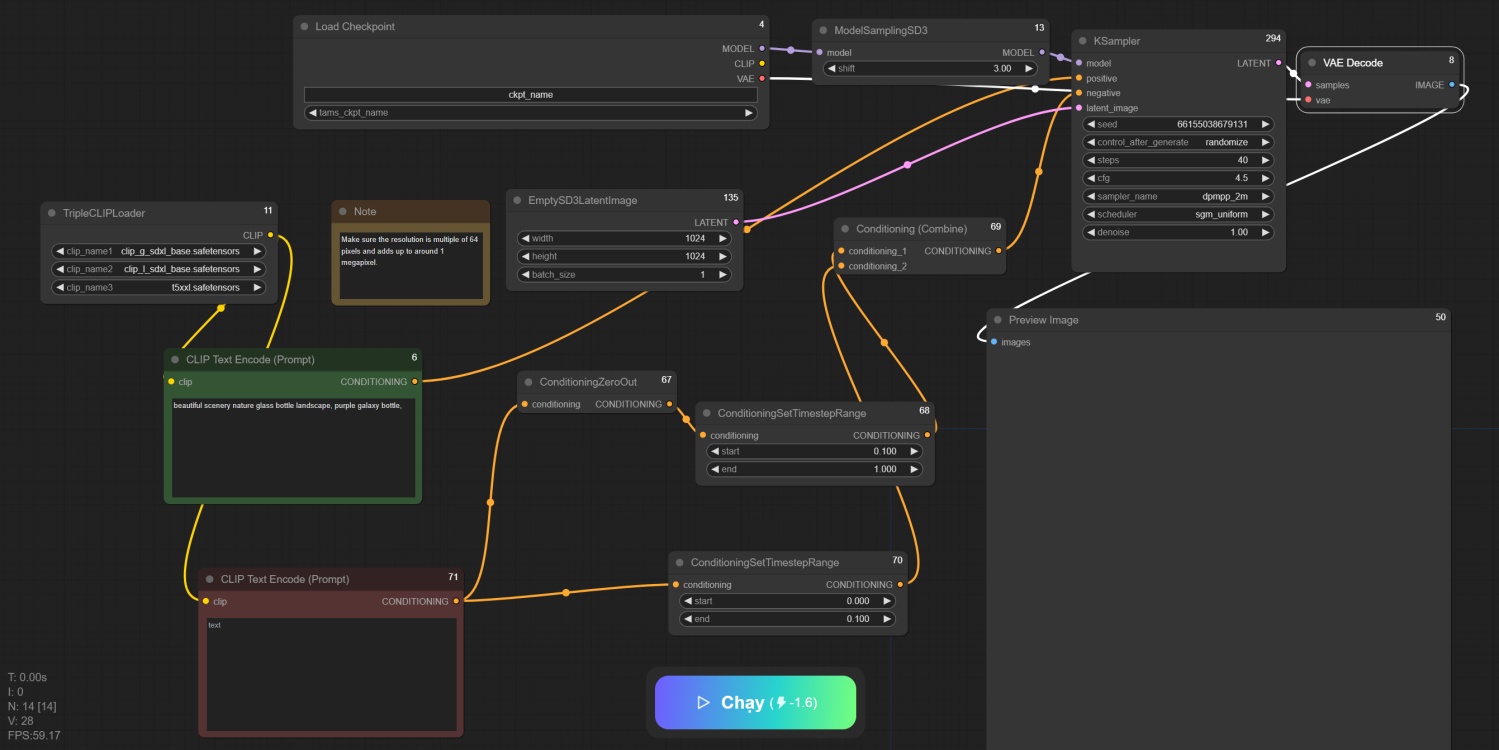Open clip_name1 clip_g_sdxl_base dropdown
1499x750 pixels.
[159, 251]
